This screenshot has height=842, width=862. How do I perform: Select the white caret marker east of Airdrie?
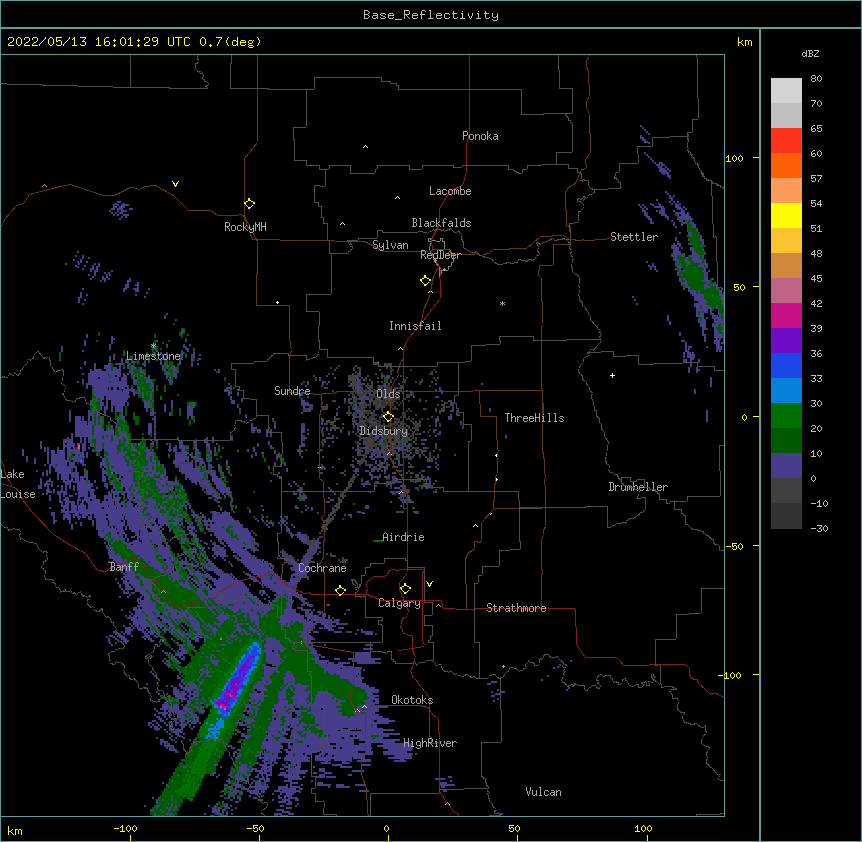[476, 526]
